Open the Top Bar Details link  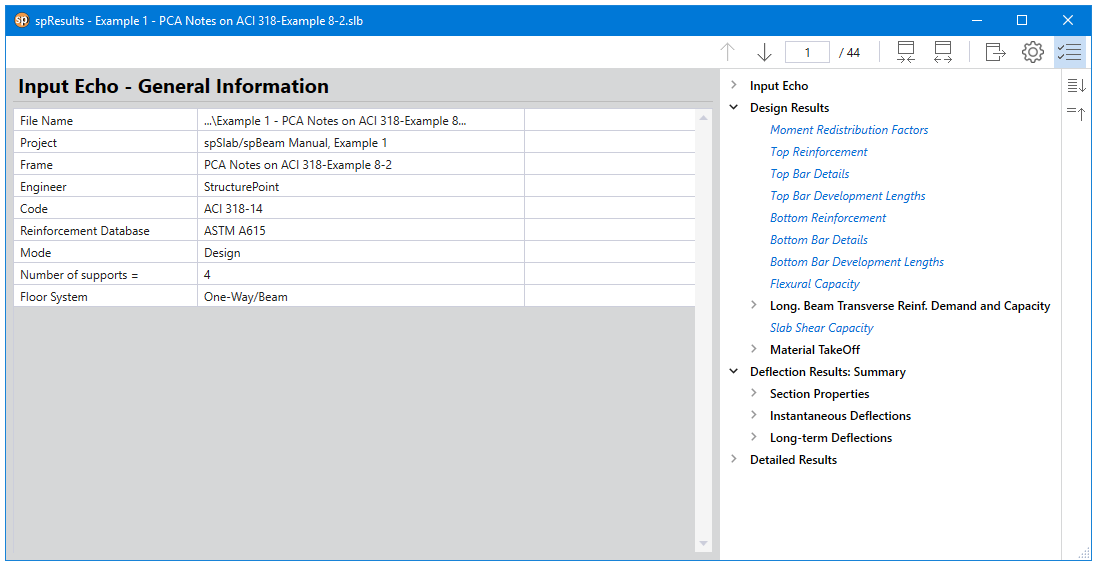pos(809,174)
